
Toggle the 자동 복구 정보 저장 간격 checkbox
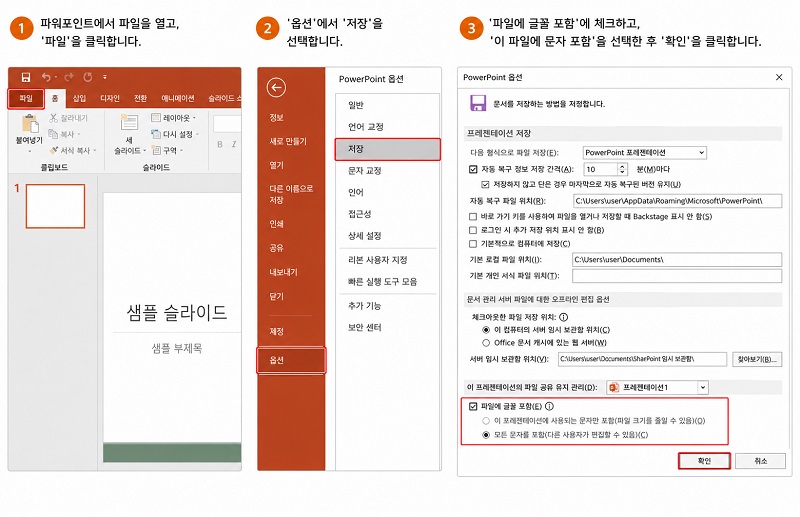pyautogui.click(x=473, y=169)
